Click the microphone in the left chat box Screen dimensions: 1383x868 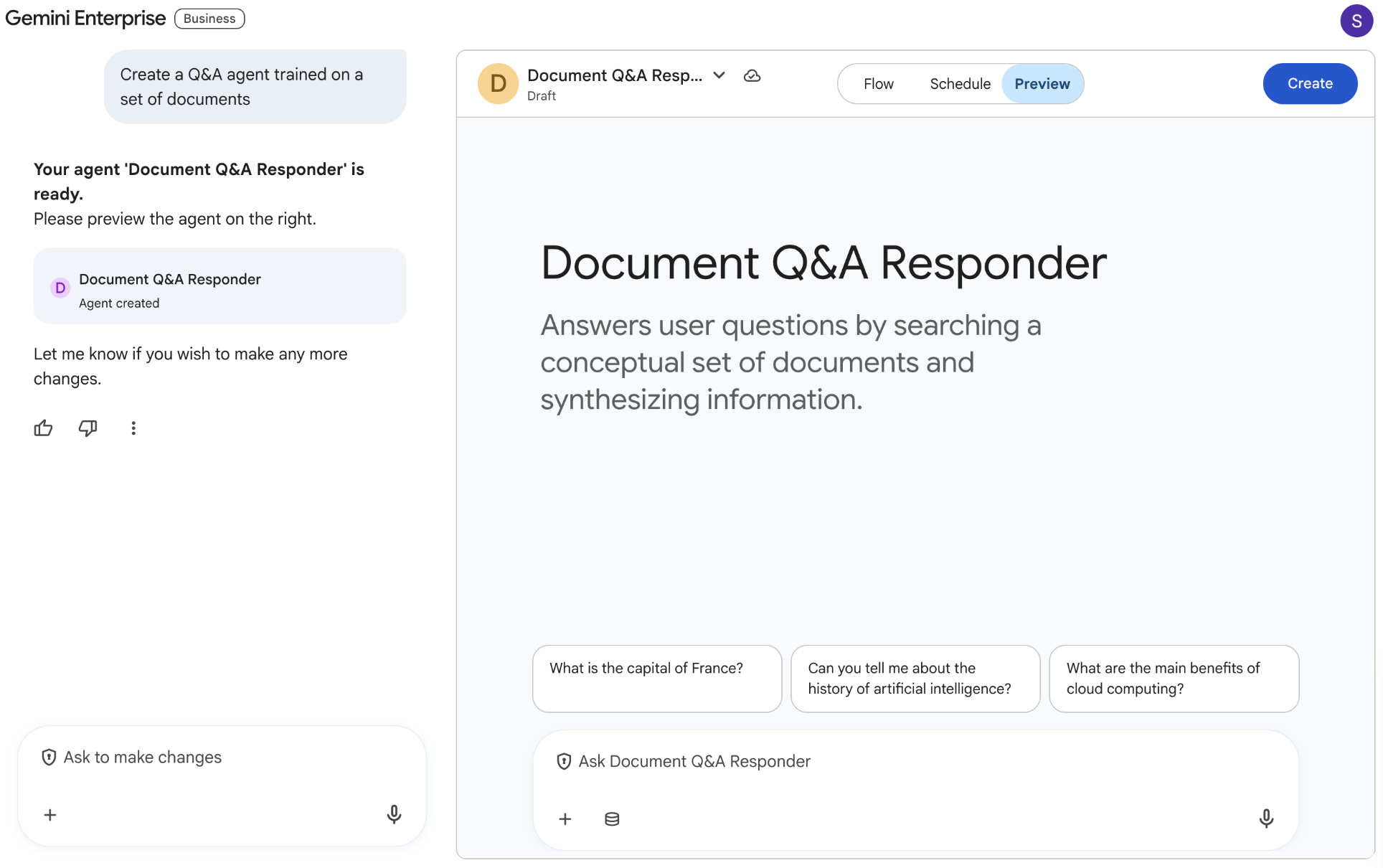(394, 814)
